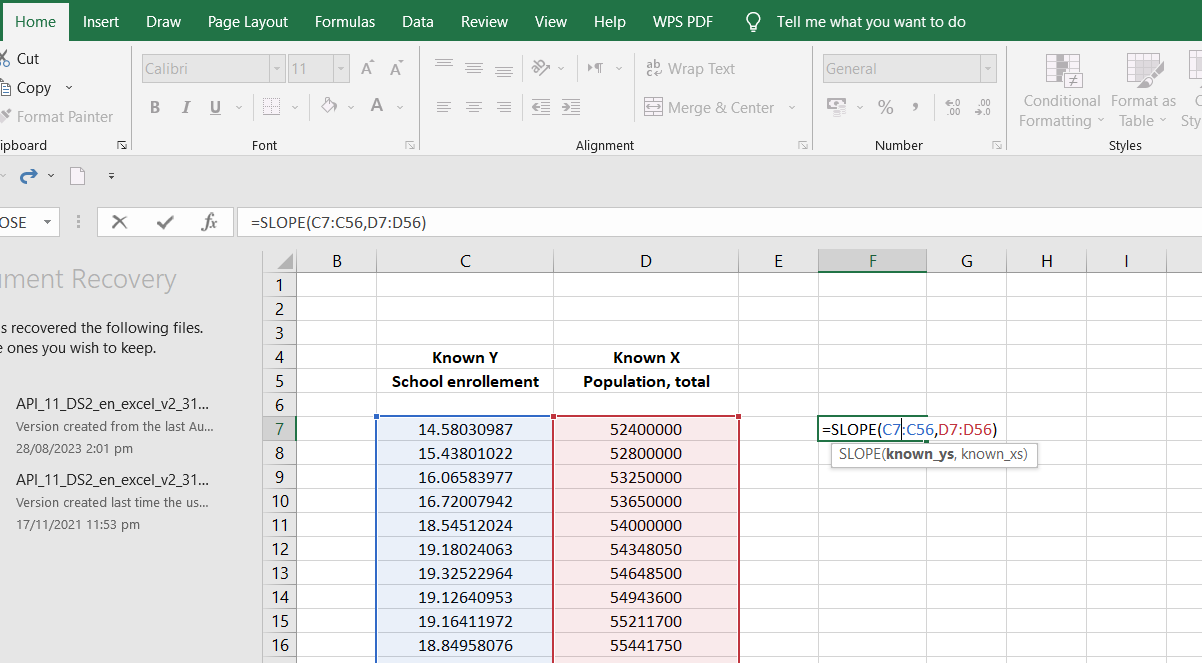The width and height of the screenshot is (1202, 663).
Task: Click the Orientation text angle icon
Action: [541, 68]
